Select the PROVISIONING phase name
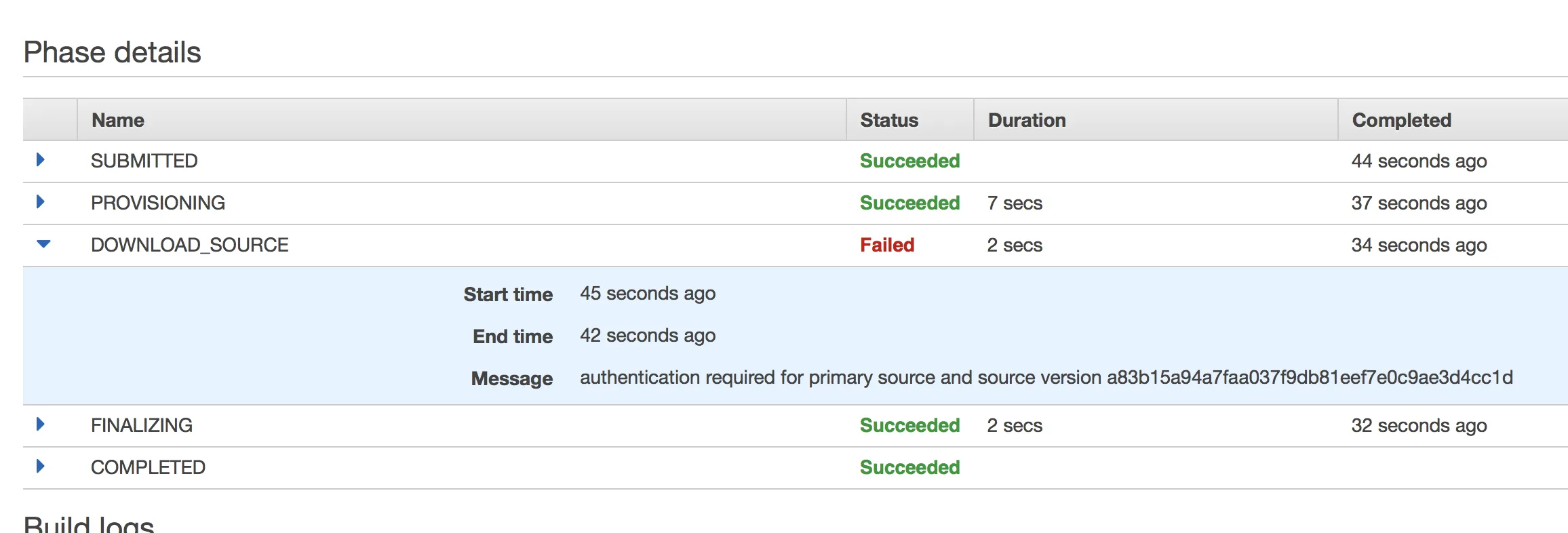The width and height of the screenshot is (1568, 533). (157, 203)
